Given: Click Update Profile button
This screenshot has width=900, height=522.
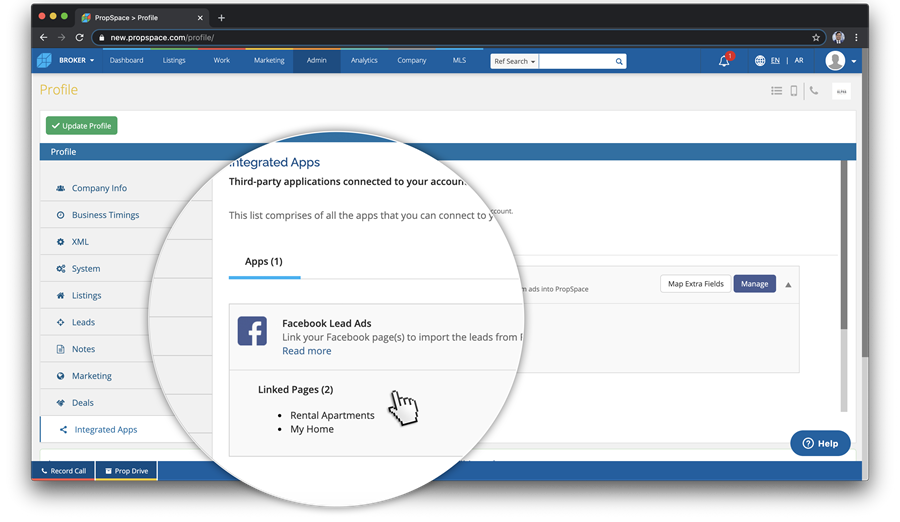Looking at the screenshot, I should [x=82, y=126].
